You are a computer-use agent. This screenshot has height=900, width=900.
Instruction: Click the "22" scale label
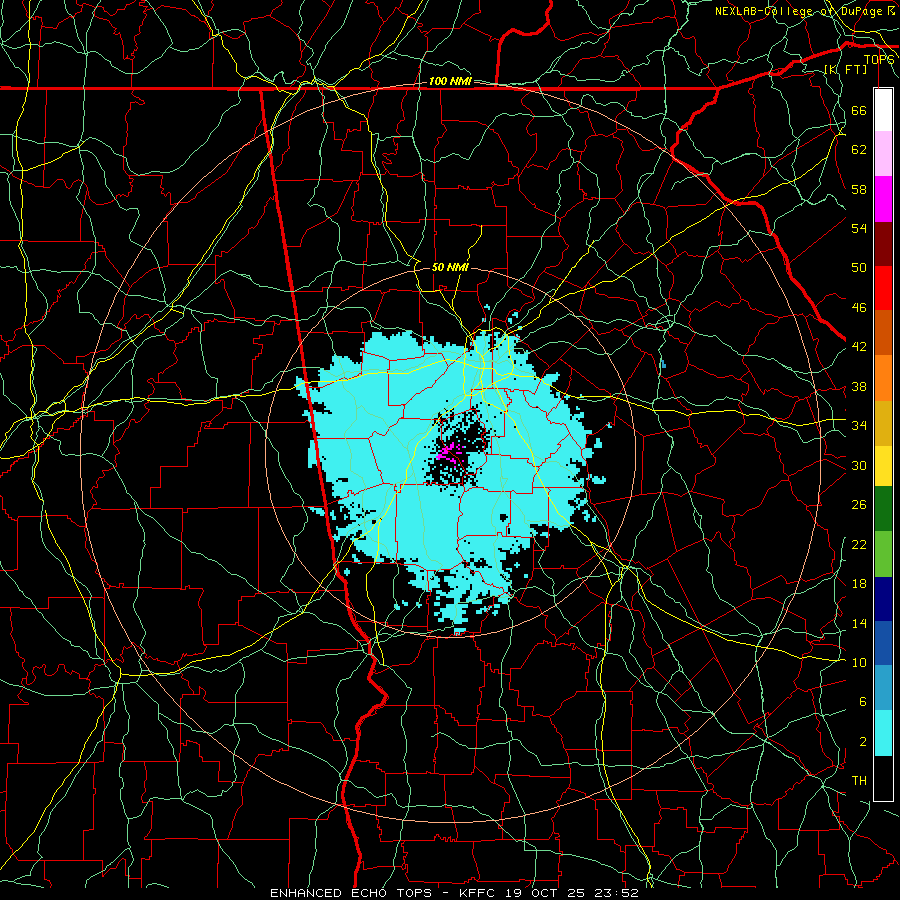tap(859, 544)
